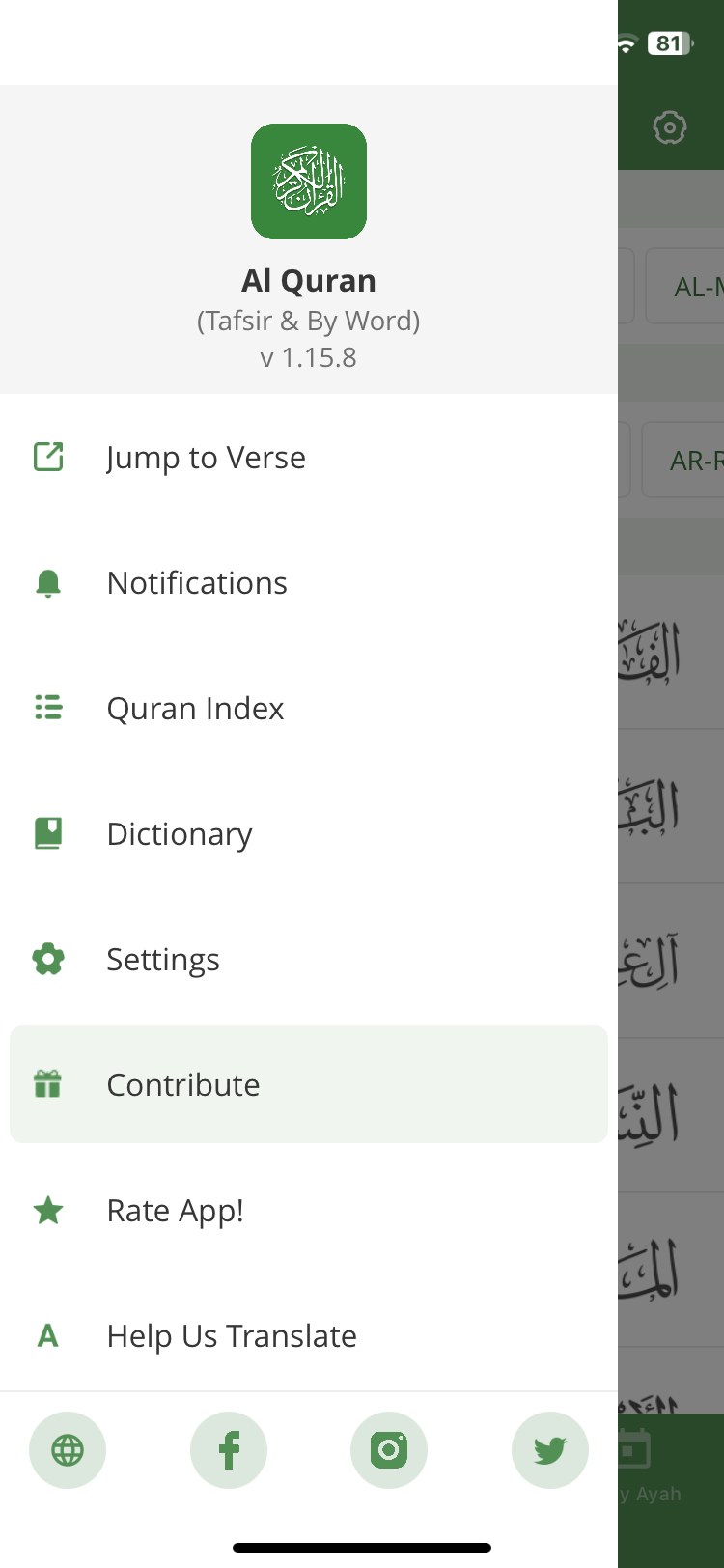Tap the Dictionary book icon
The width and height of the screenshot is (724, 1568).
click(x=48, y=833)
